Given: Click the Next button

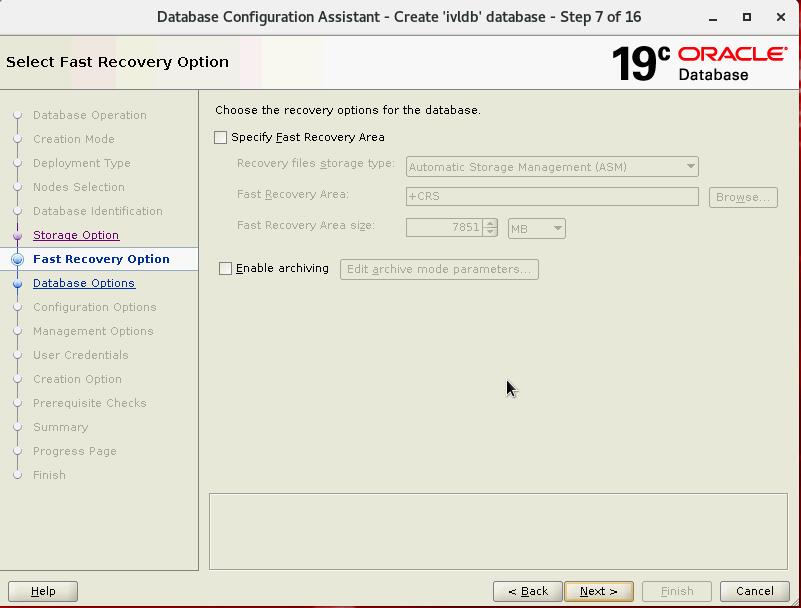Looking at the screenshot, I should click(598, 591).
